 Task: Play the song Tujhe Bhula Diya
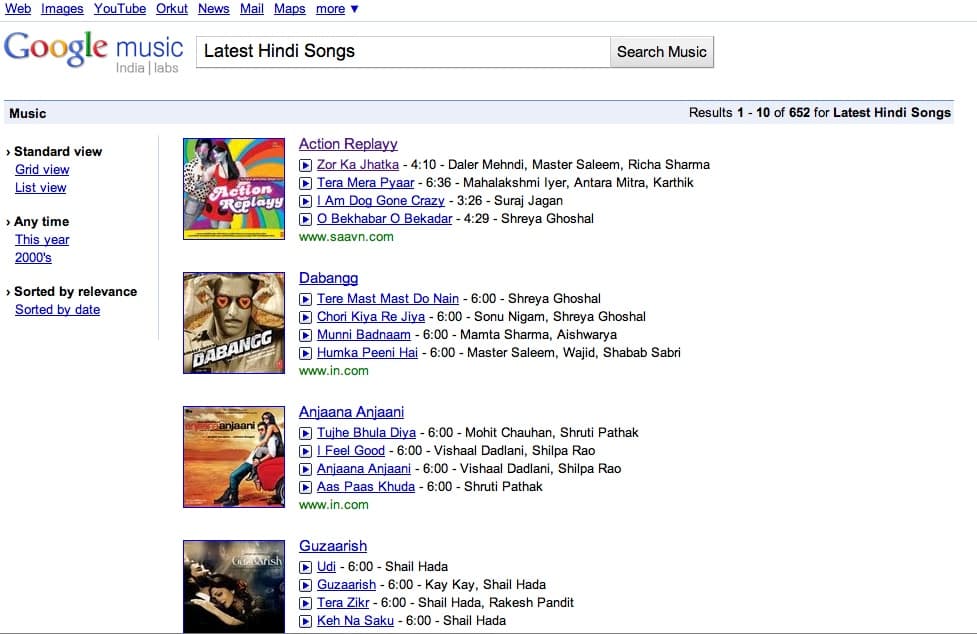click(x=305, y=433)
